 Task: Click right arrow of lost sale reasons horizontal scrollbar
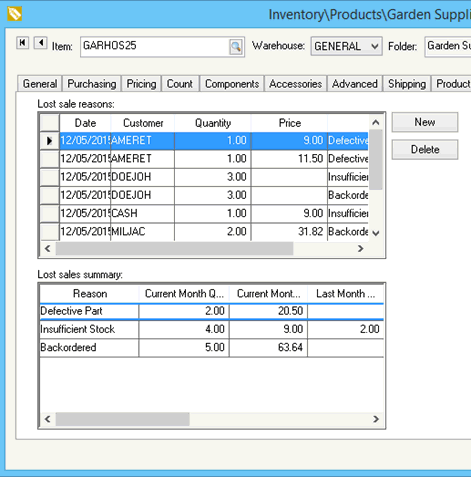360,248
